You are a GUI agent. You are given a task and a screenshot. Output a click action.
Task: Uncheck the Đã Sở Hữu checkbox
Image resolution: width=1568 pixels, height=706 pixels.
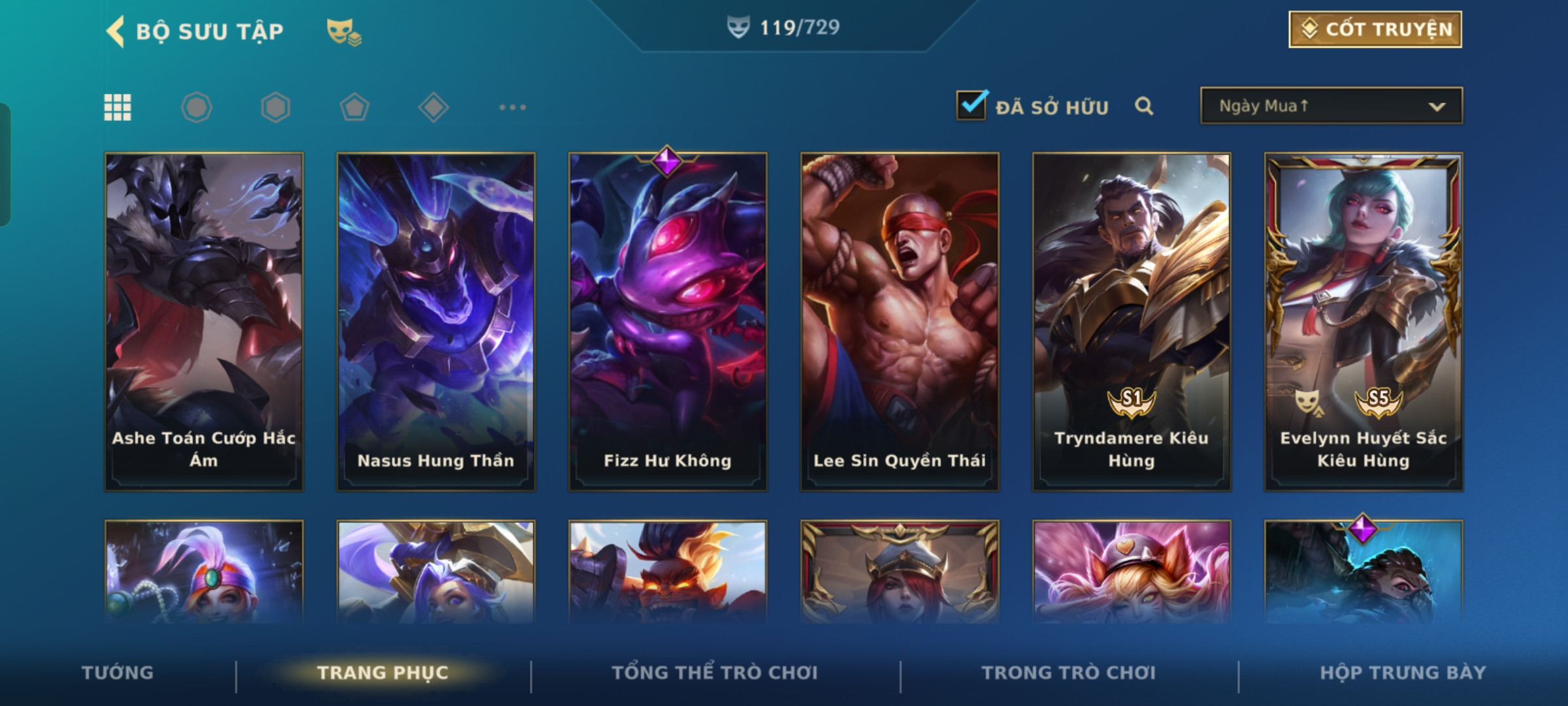point(972,105)
